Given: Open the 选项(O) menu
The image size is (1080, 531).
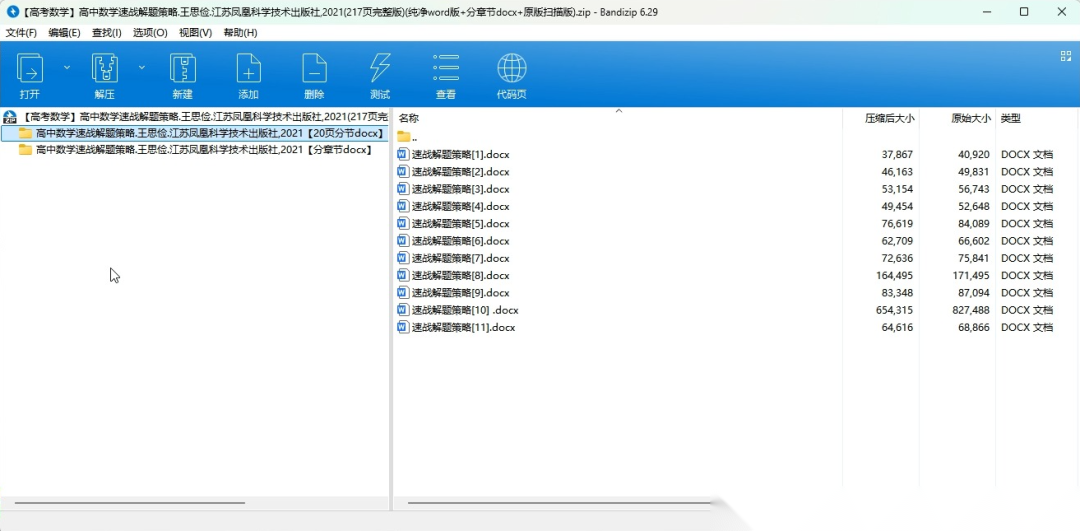Looking at the screenshot, I should click(150, 33).
